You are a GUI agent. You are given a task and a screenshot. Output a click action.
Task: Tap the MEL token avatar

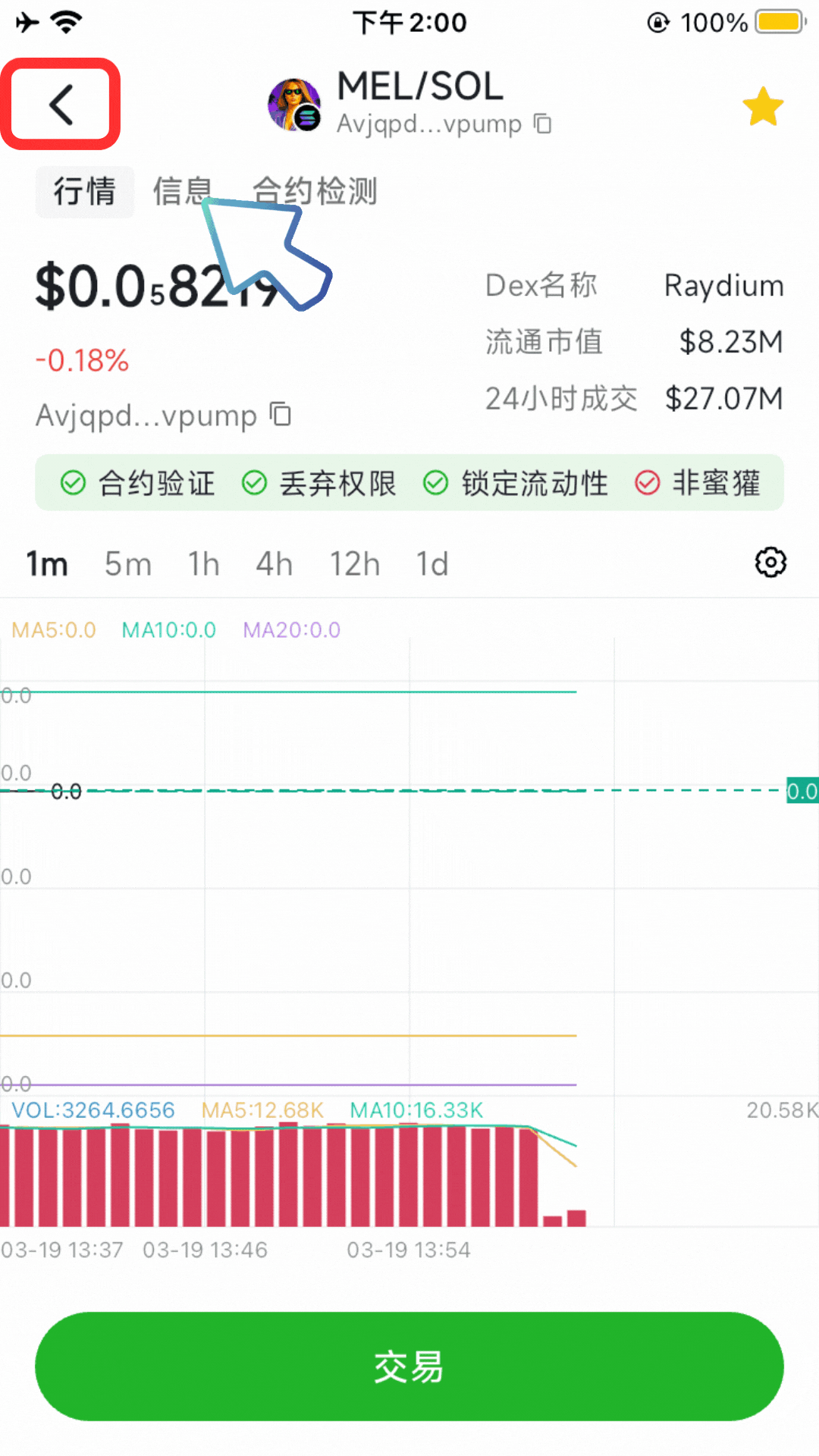point(293,104)
